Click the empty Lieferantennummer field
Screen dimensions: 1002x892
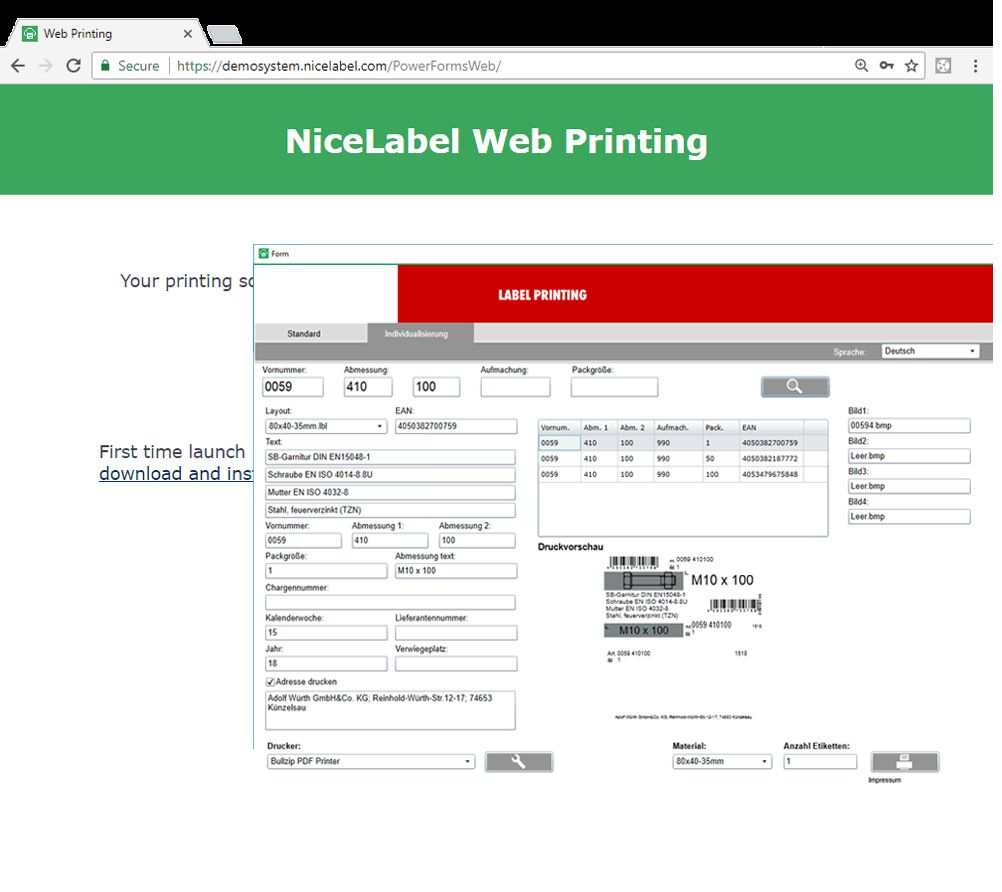[456, 633]
